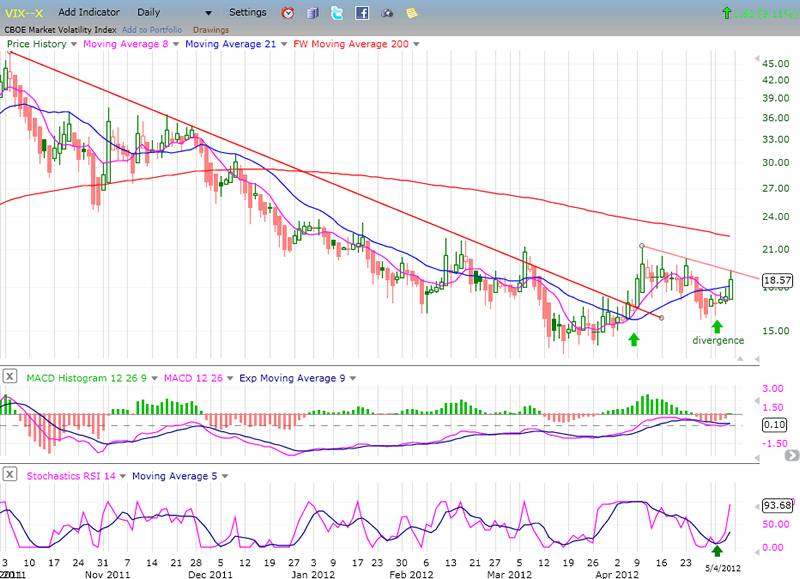Viewport: 800px width, 579px height.
Task: Share chart via the Facebook icon
Action: pos(361,13)
